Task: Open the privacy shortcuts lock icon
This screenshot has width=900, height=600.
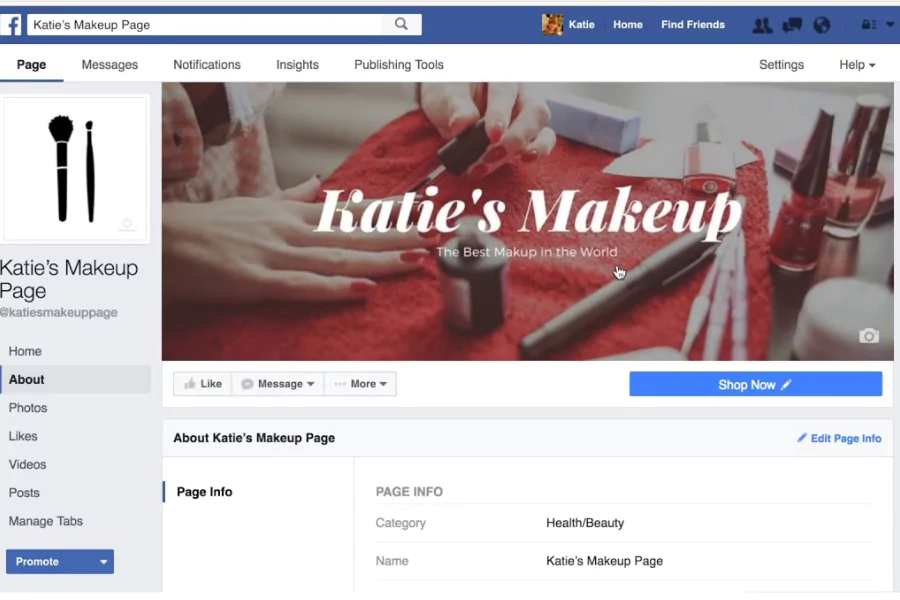Action: [x=868, y=25]
